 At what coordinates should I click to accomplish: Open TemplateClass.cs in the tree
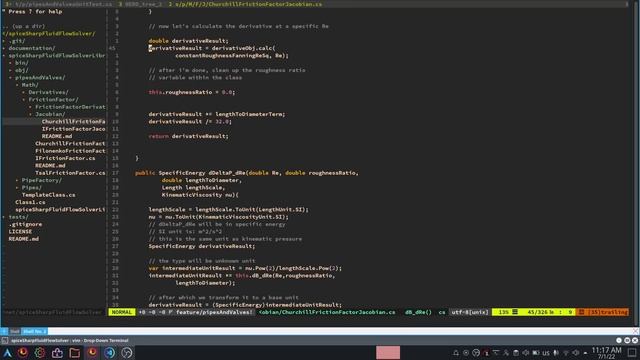(49, 195)
